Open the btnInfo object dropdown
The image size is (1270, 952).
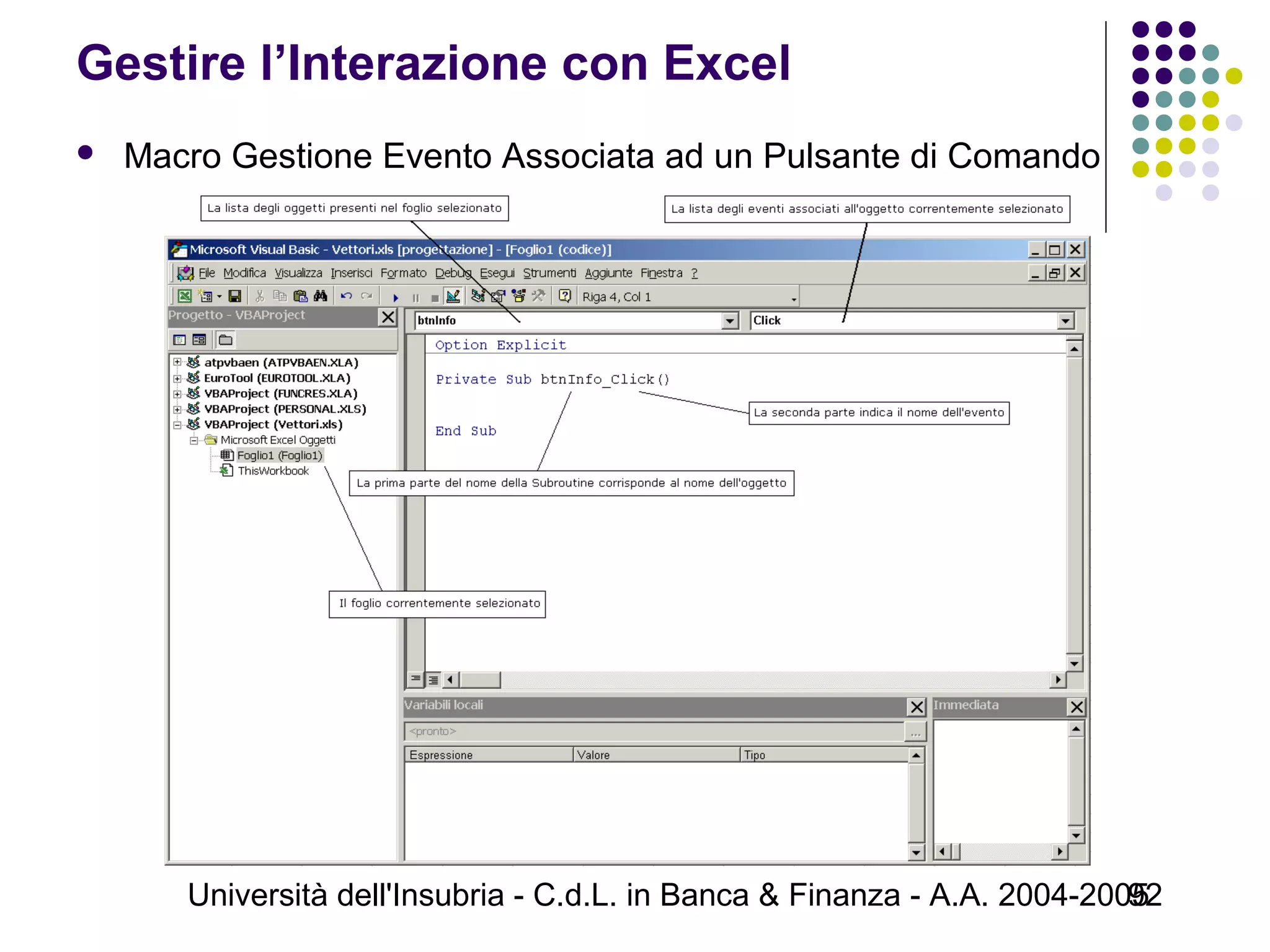(730, 320)
